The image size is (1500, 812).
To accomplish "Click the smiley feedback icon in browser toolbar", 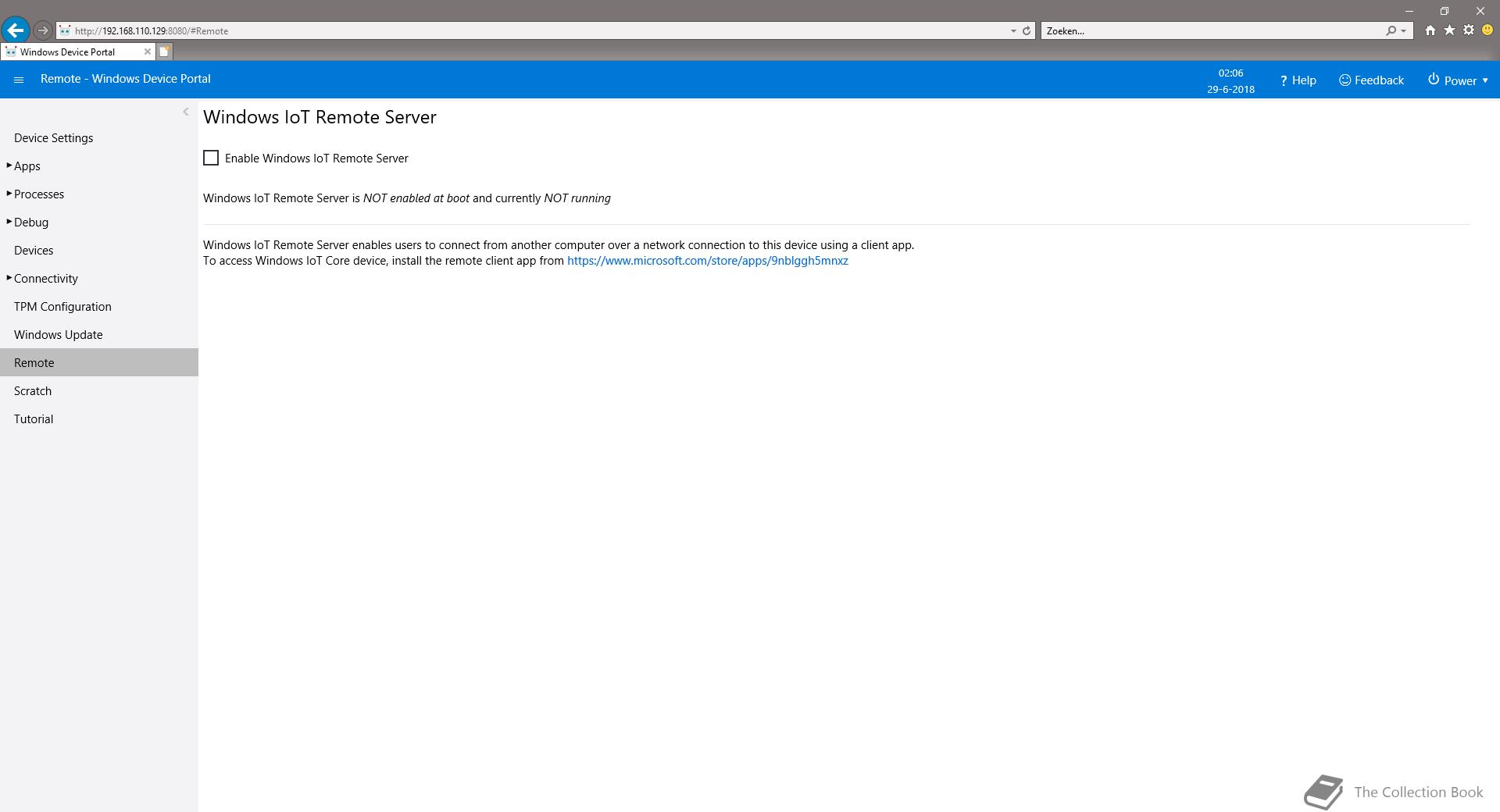I will click(1487, 30).
